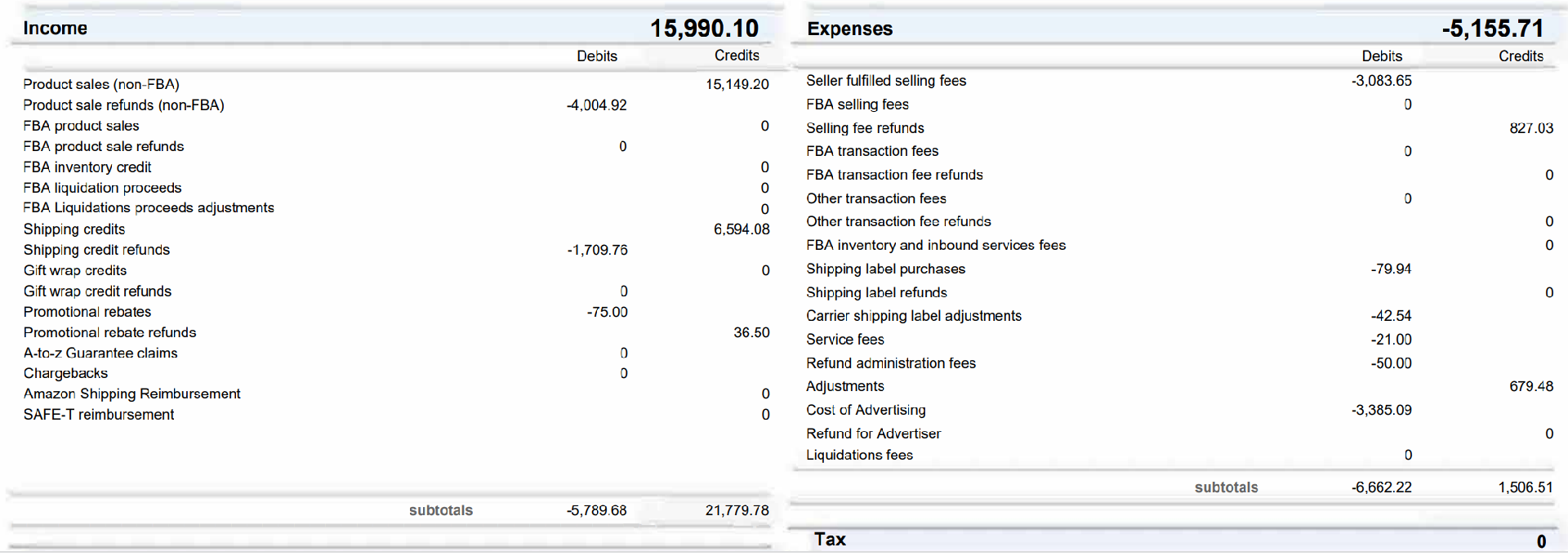This screenshot has width=1568, height=556.
Task: Click the Shipping credit refunds label
Action: click(x=96, y=250)
